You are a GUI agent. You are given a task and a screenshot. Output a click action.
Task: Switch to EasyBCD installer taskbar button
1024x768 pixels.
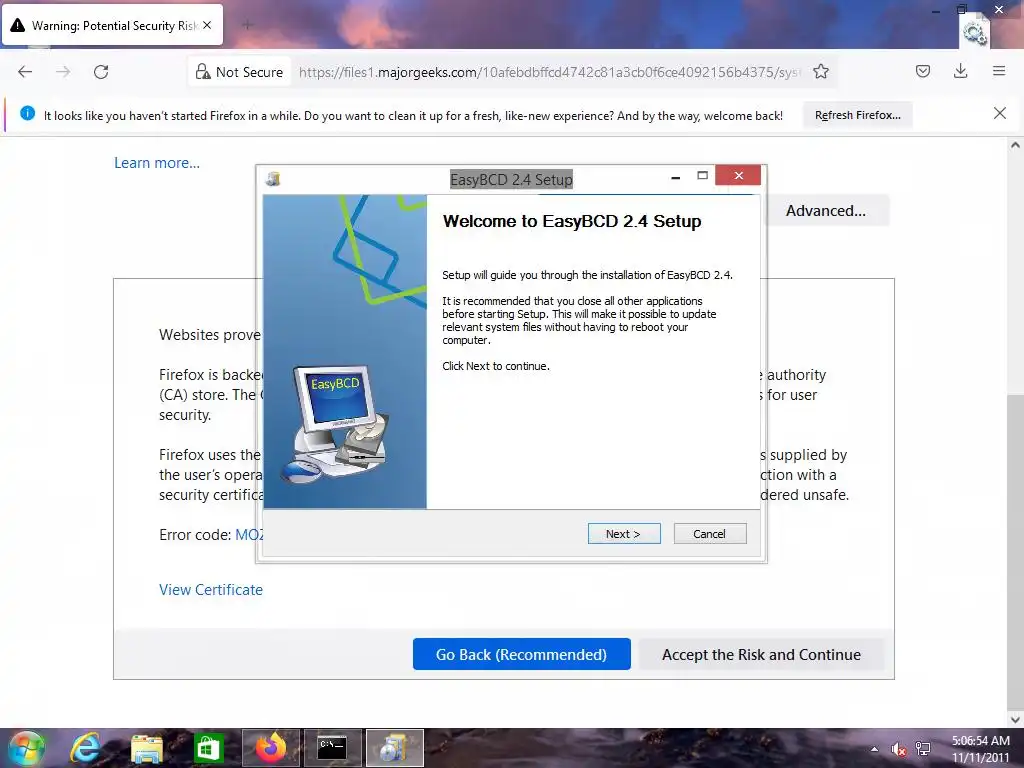[x=394, y=748]
